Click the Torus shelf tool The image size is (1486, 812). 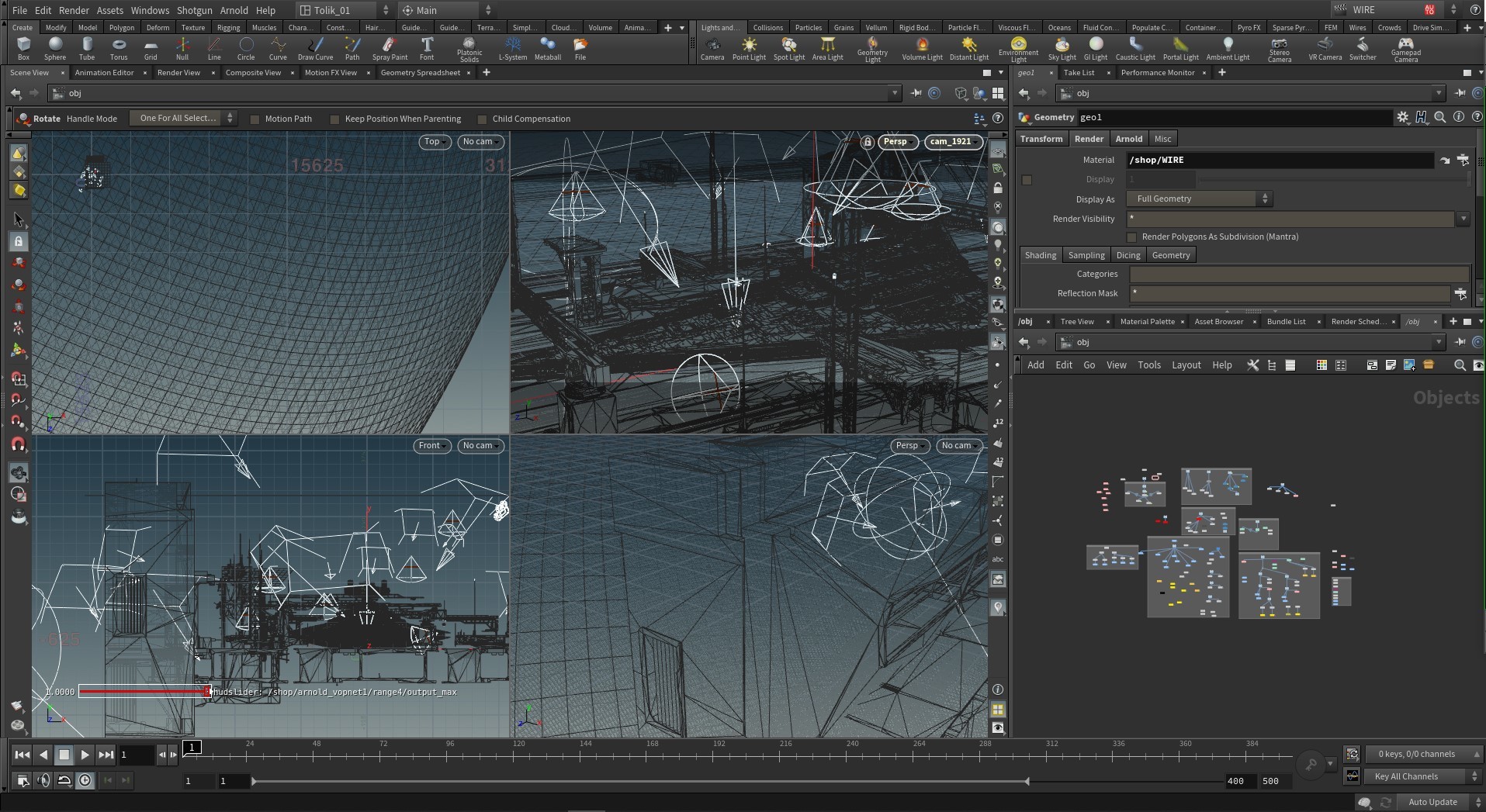click(118, 48)
